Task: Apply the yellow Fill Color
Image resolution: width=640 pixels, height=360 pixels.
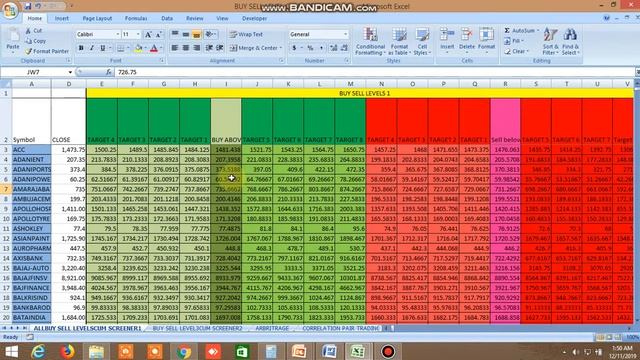Action: pos(138,49)
